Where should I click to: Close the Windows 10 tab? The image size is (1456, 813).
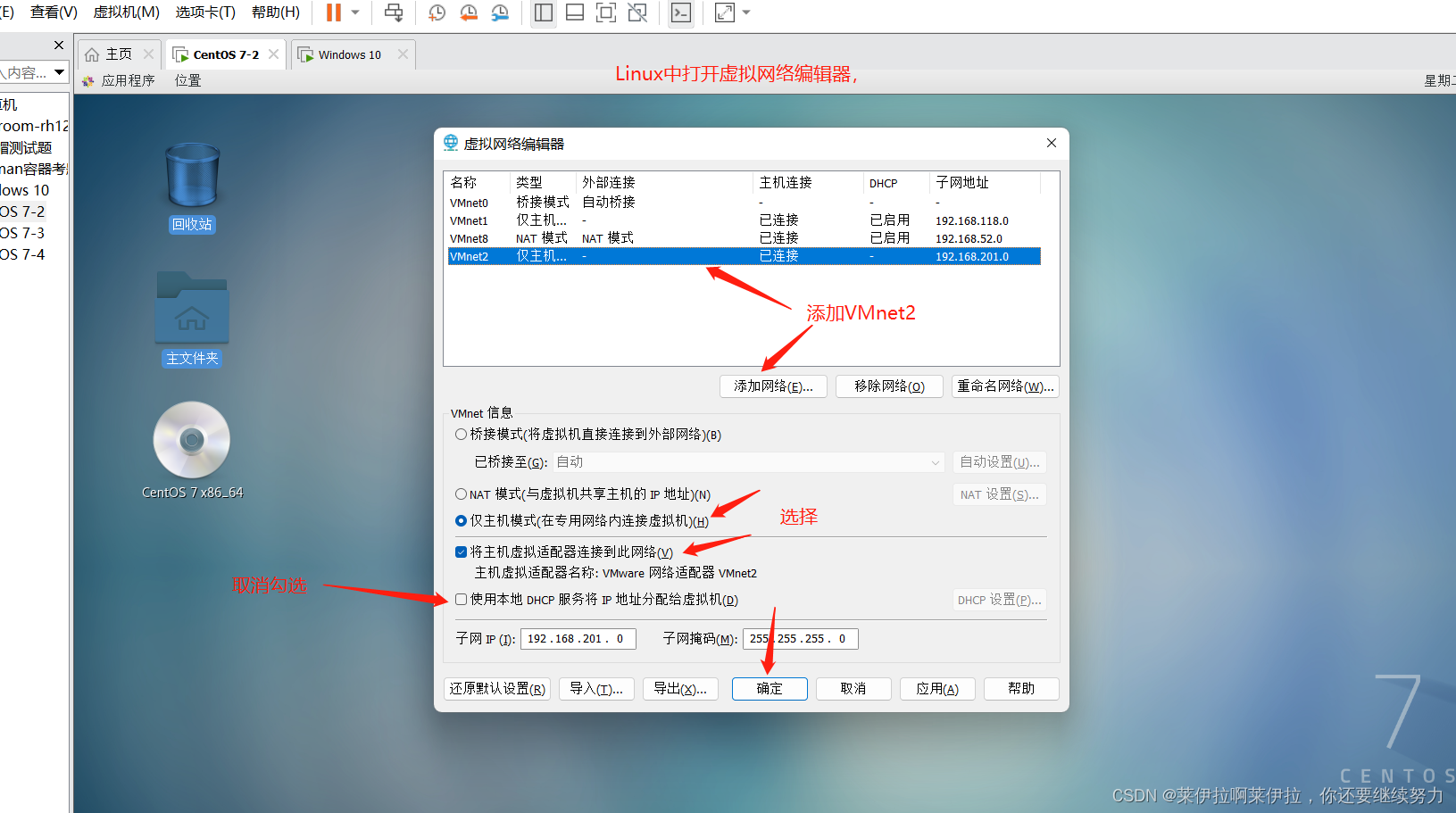tap(403, 54)
